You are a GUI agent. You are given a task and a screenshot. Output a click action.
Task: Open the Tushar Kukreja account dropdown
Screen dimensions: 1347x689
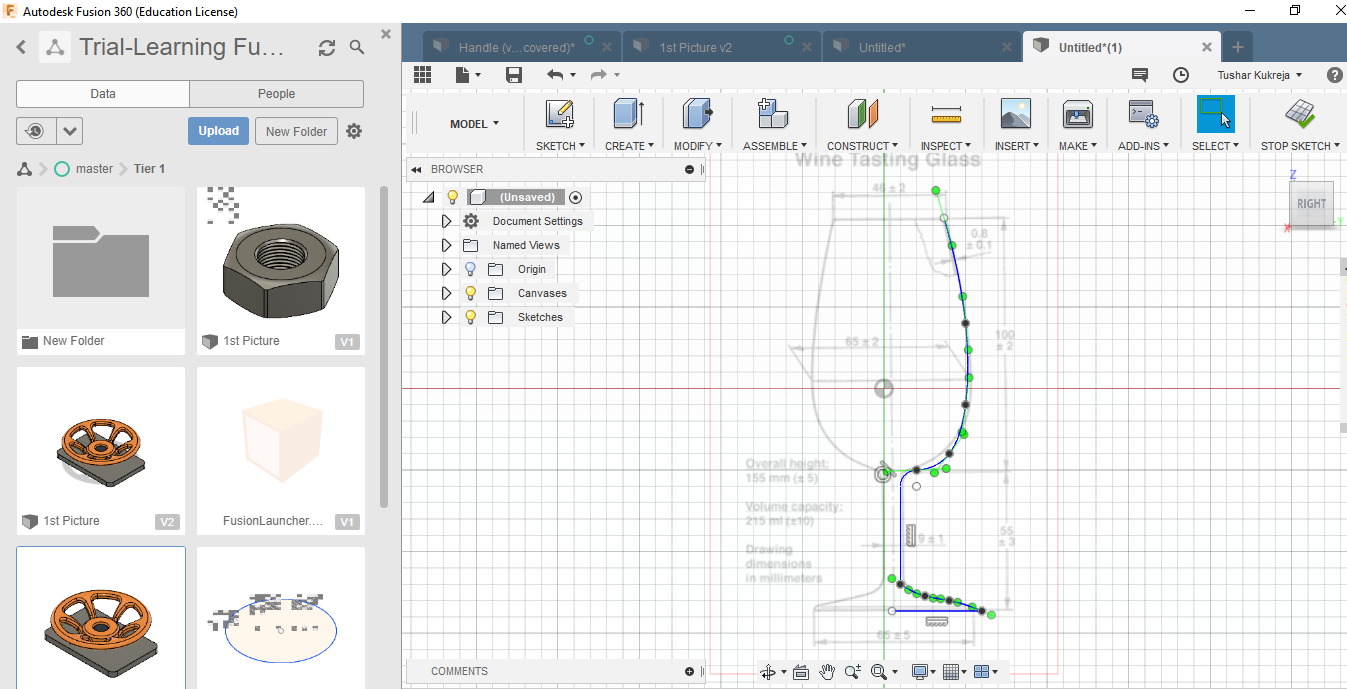pyautogui.click(x=1260, y=75)
